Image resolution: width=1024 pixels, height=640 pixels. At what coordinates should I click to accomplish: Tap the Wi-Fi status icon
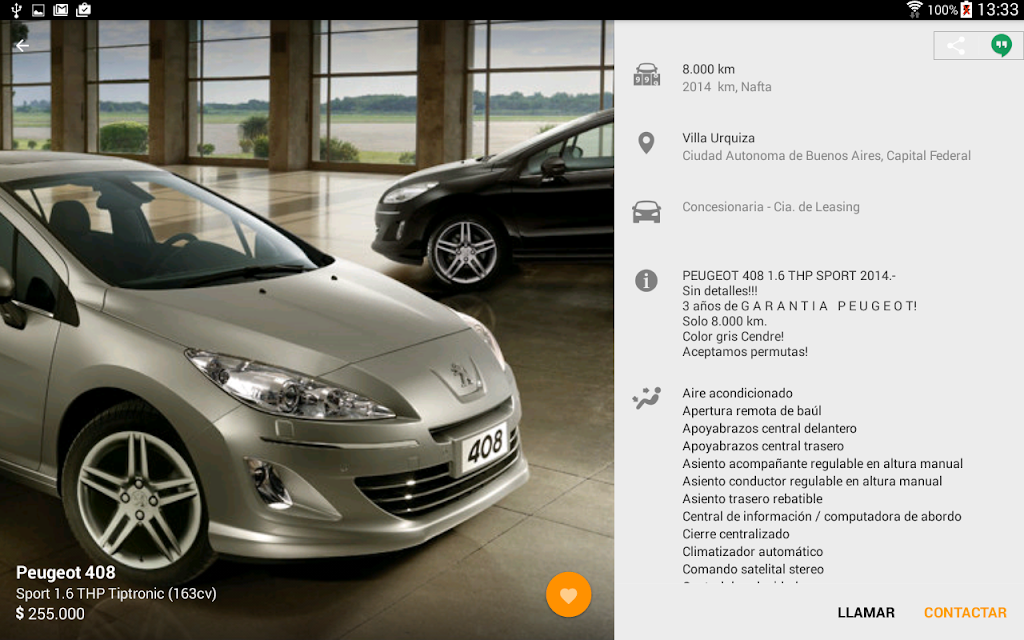point(915,10)
